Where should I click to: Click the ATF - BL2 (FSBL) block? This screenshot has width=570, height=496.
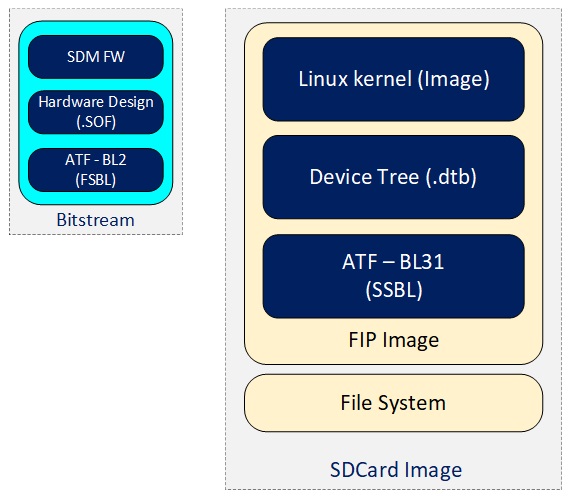pos(96,170)
